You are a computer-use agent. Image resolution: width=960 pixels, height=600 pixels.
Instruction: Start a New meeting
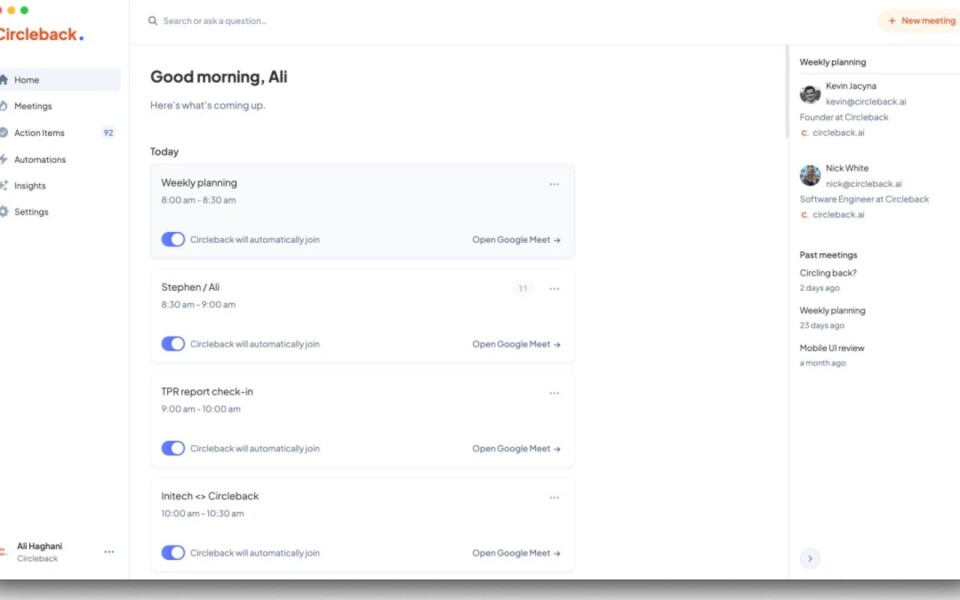point(920,21)
